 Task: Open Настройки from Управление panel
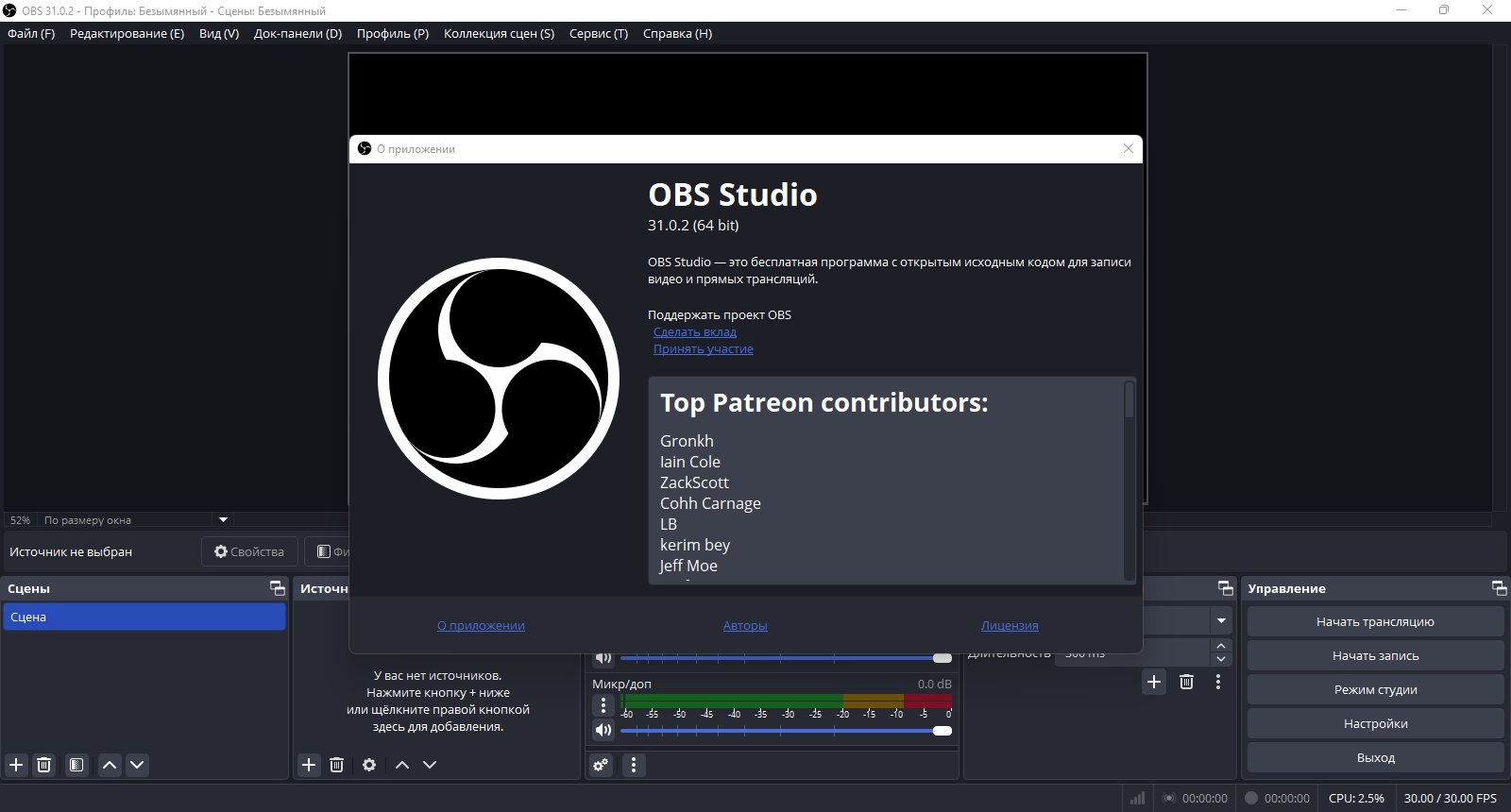click(1375, 723)
